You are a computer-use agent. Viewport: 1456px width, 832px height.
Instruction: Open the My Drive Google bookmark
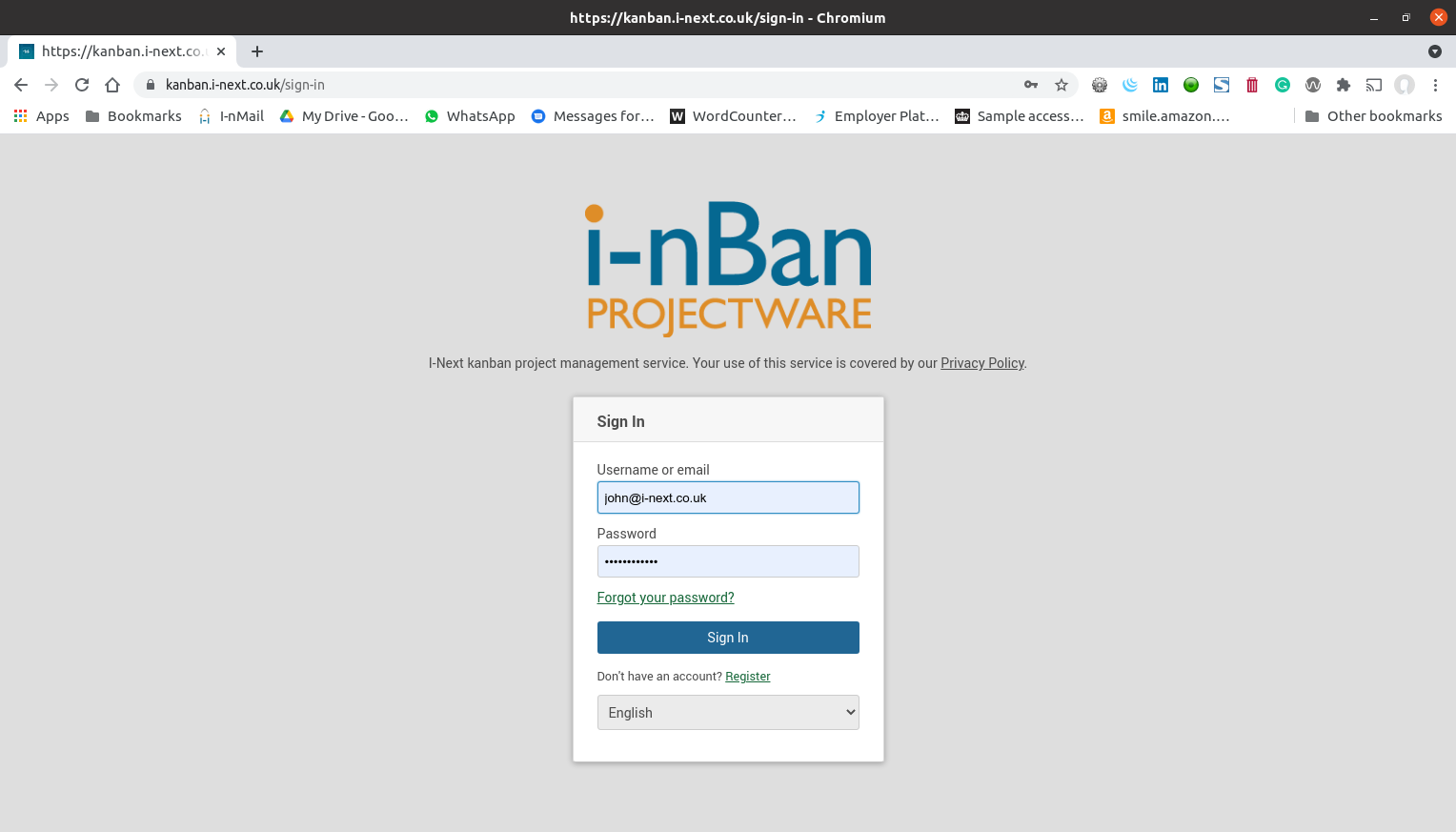point(344,116)
